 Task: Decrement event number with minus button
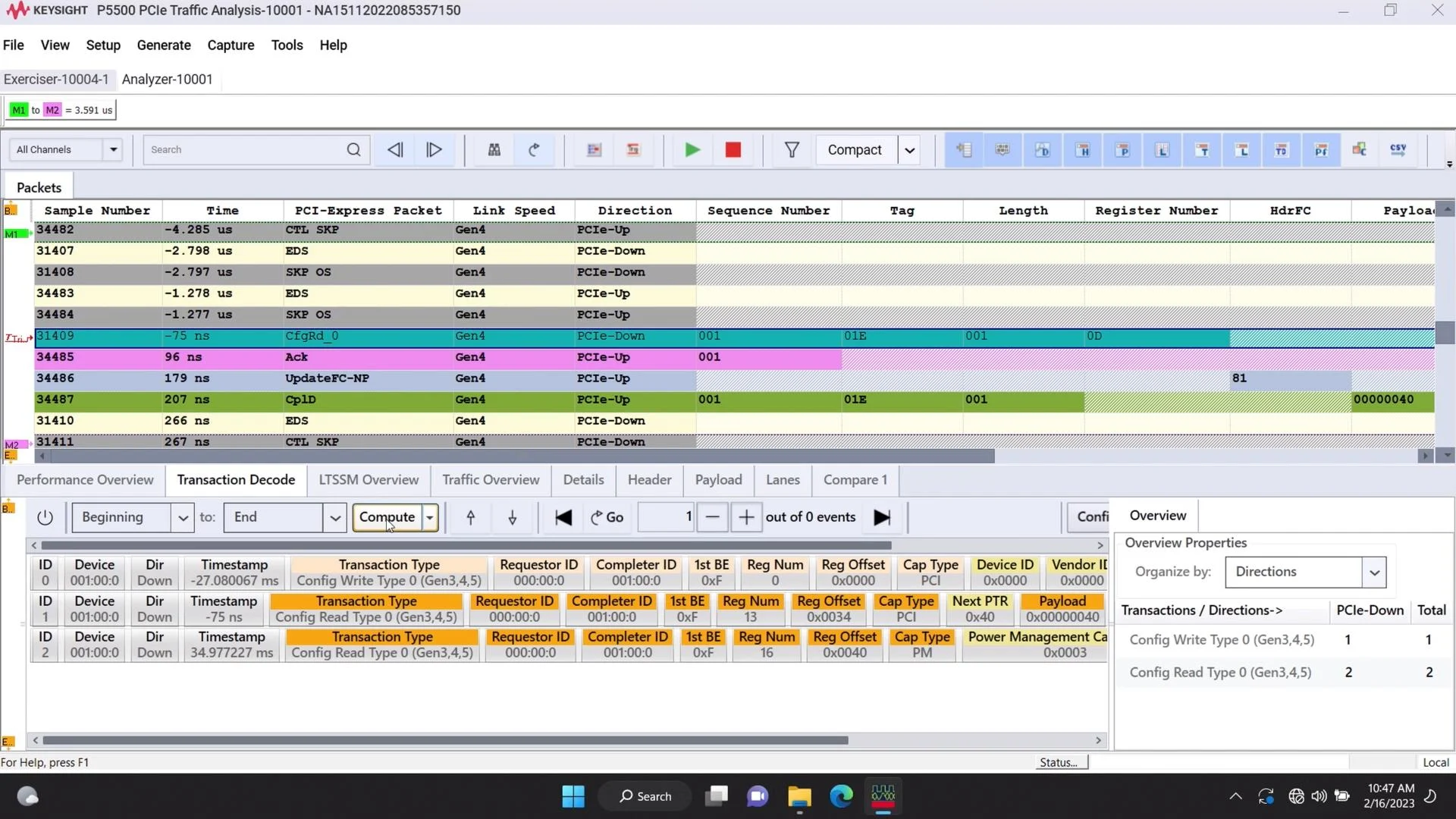pyautogui.click(x=712, y=517)
